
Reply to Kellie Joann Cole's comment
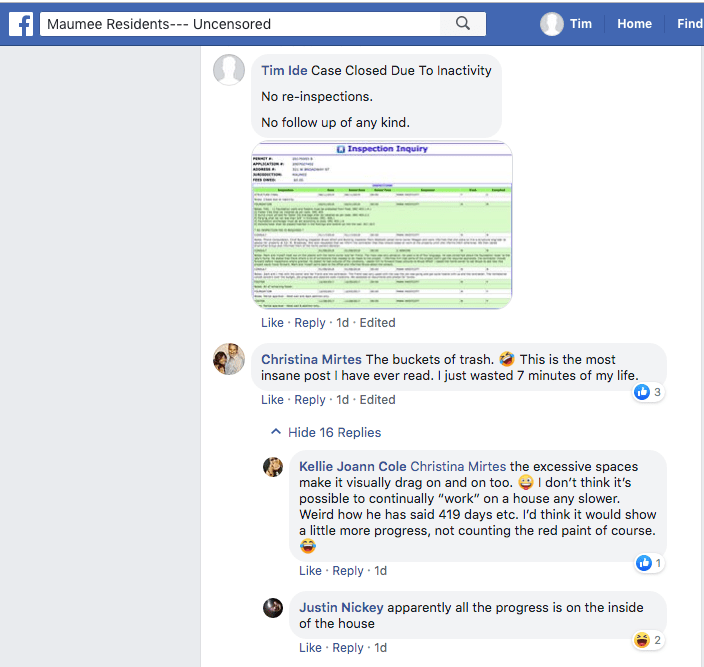tap(347, 570)
